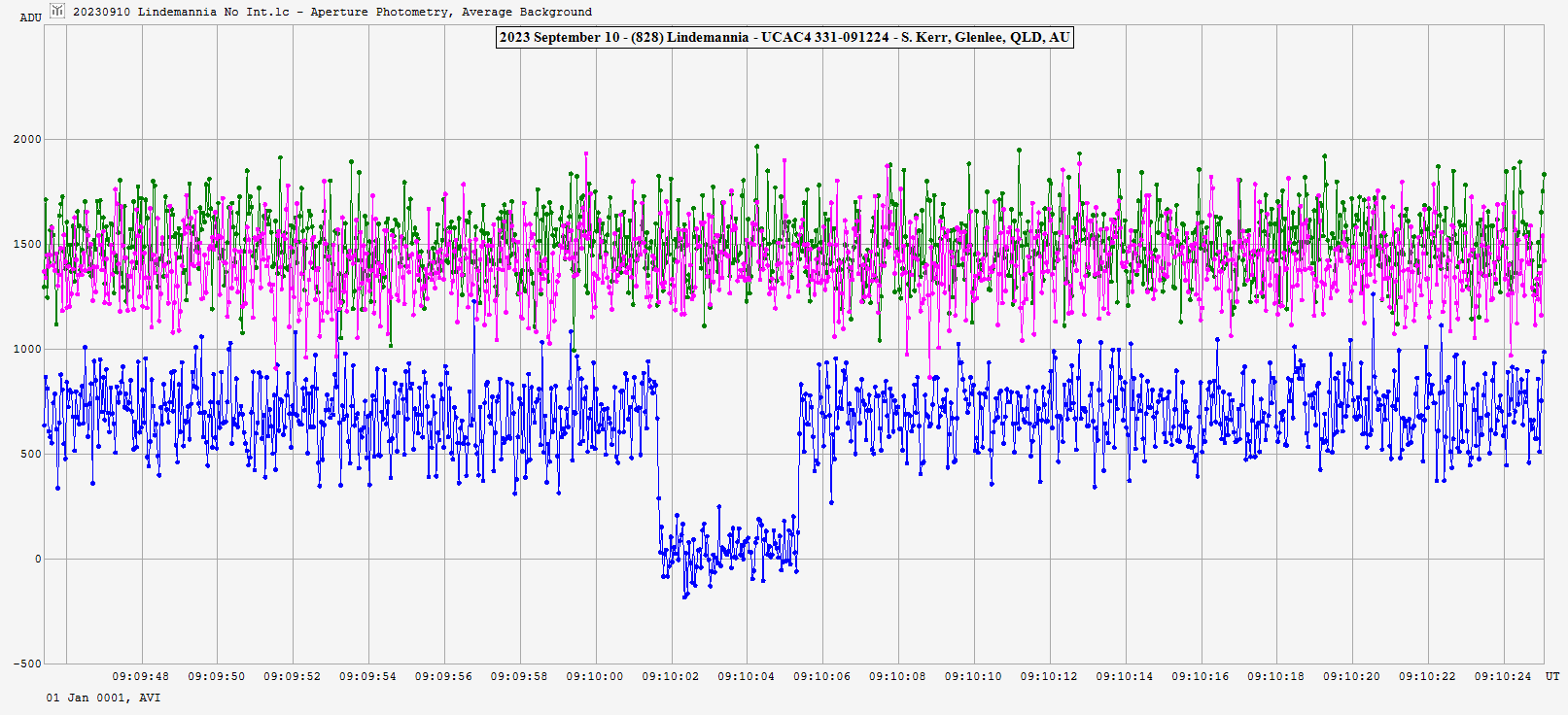Click the ADU axis unit label
1568x715 pixels.
coord(31,17)
